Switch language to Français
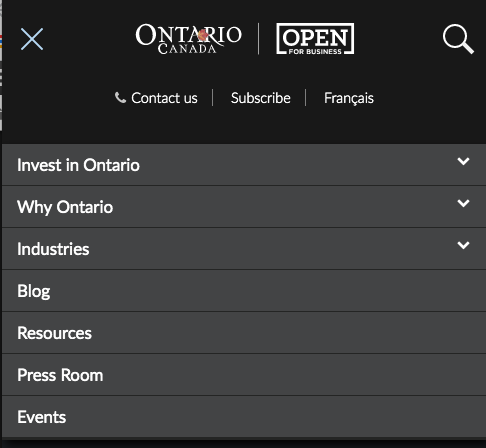The height and width of the screenshot is (448, 486). pos(349,98)
